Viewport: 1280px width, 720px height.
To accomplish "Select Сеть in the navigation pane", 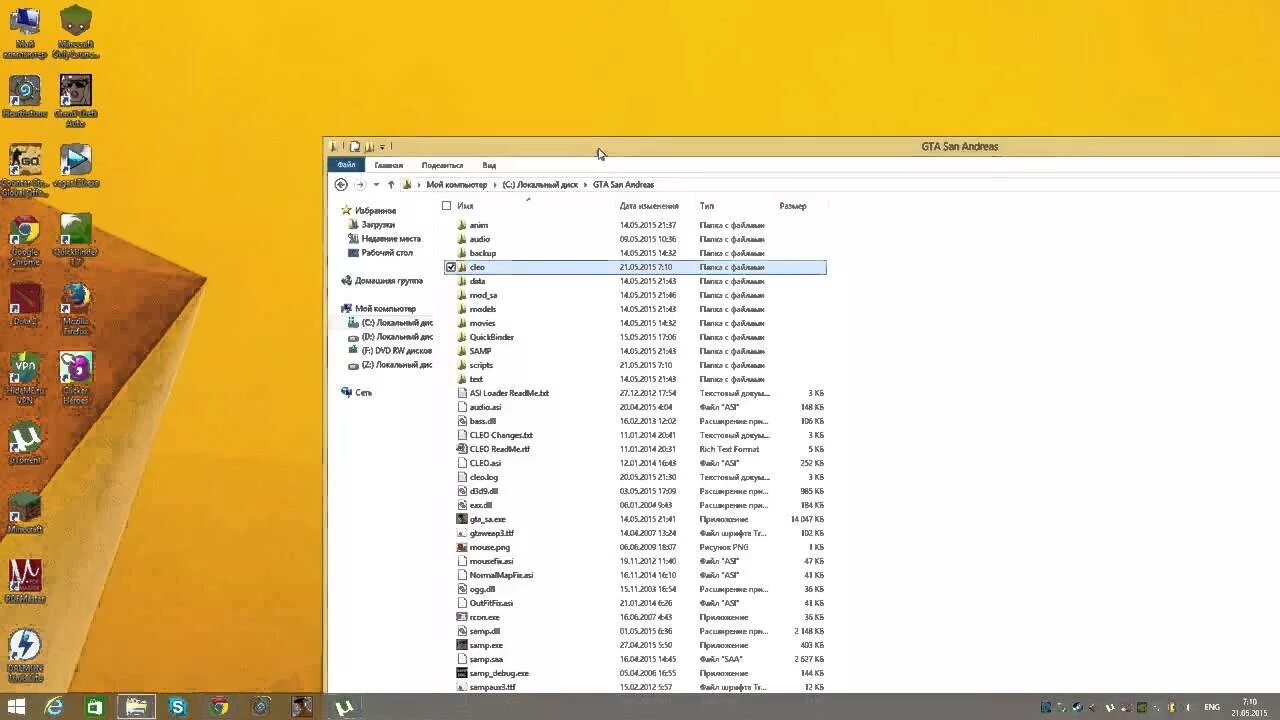I will (363, 393).
